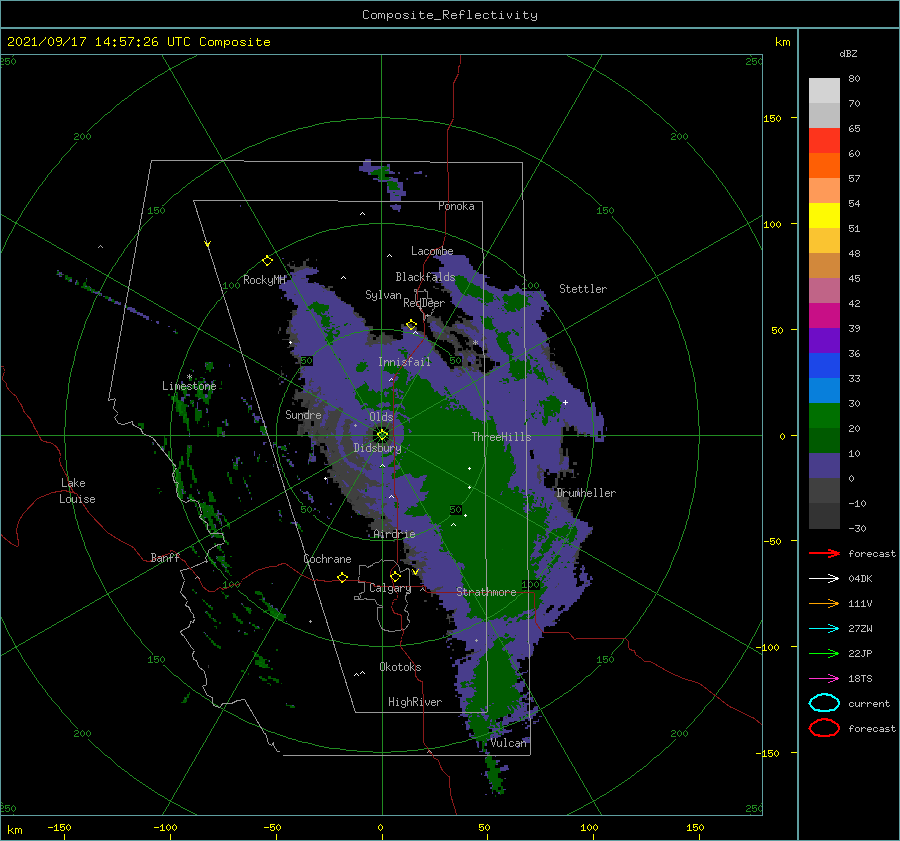The height and width of the screenshot is (841, 900).
Task: Click the Ponoka city label
Action: (456, 206)
